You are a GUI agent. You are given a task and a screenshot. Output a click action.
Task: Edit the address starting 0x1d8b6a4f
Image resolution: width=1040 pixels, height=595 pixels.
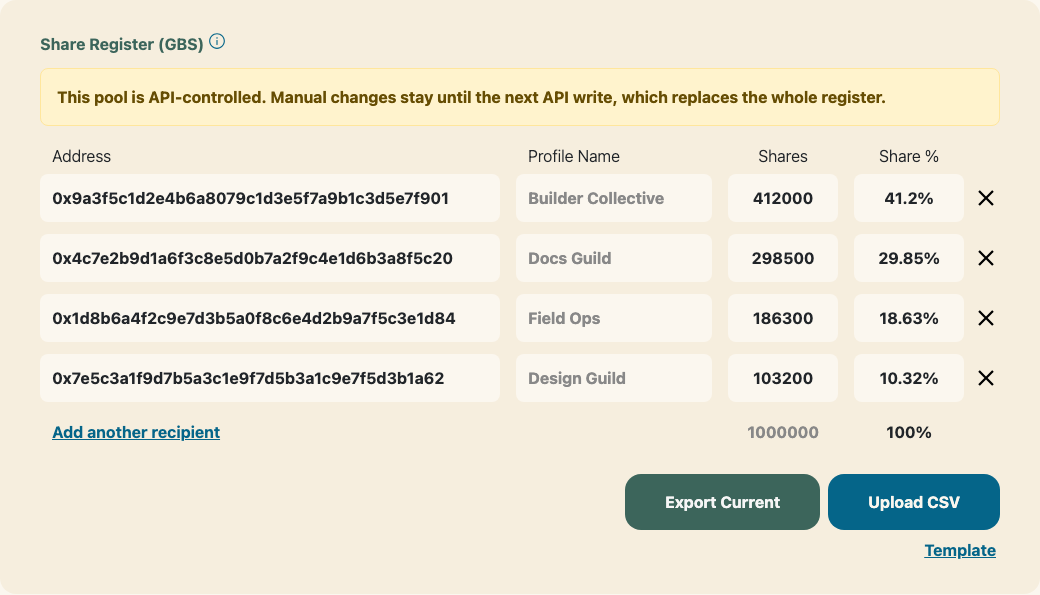click(270, 318)
